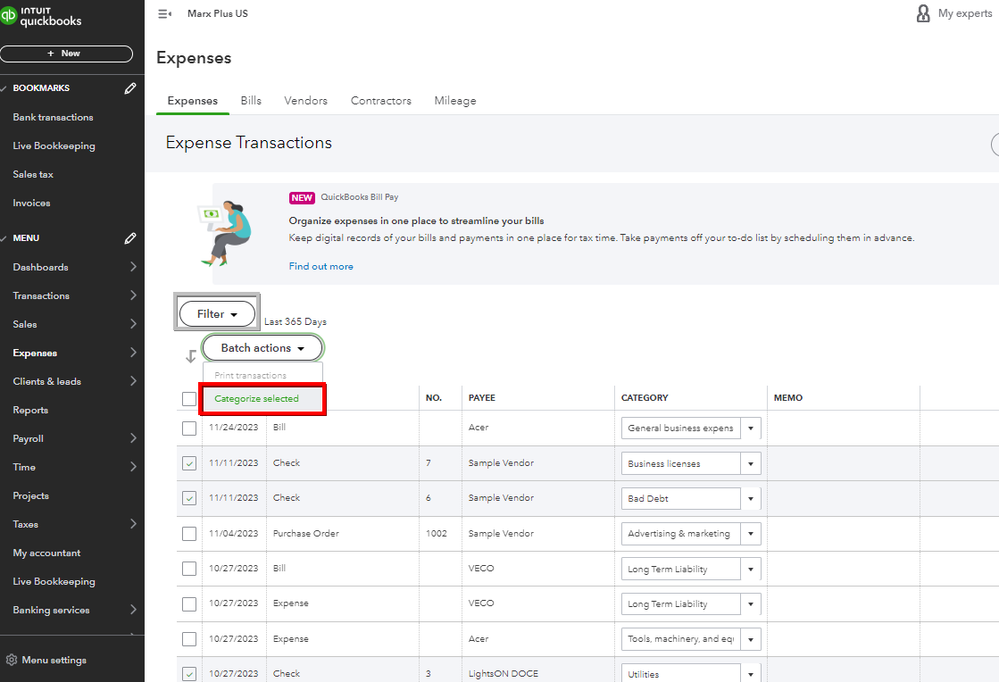Click the Find out more link
The width and height of the screenshot is (999, 682).
(x=321, y=267)
